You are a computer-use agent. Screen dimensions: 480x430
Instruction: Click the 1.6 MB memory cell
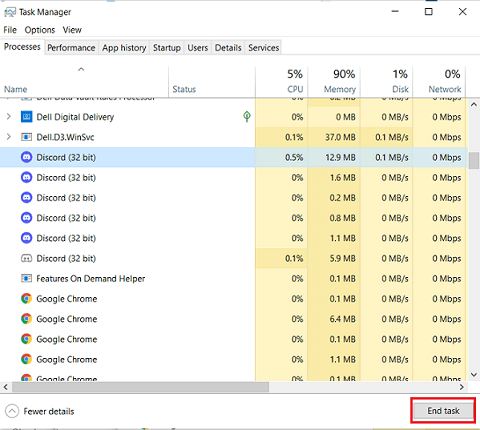click(334, 177)
